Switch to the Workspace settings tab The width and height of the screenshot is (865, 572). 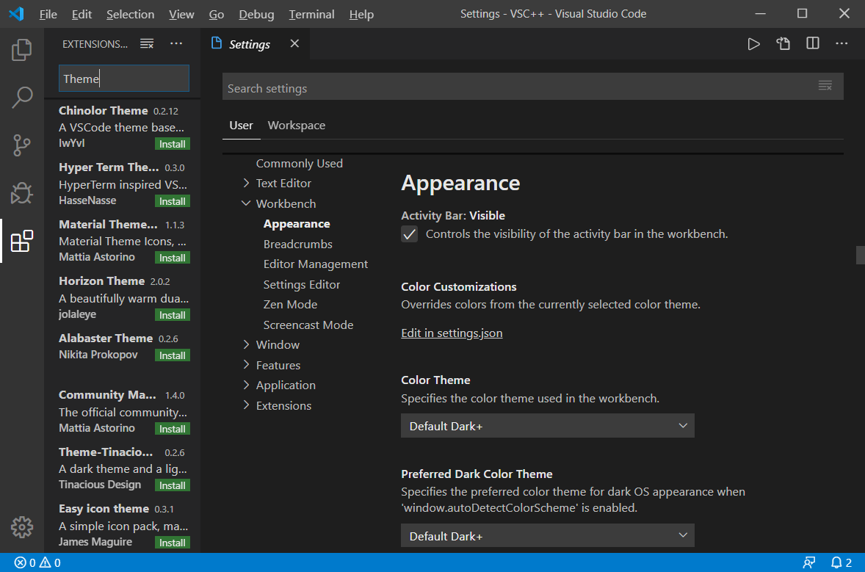(296, 125)
